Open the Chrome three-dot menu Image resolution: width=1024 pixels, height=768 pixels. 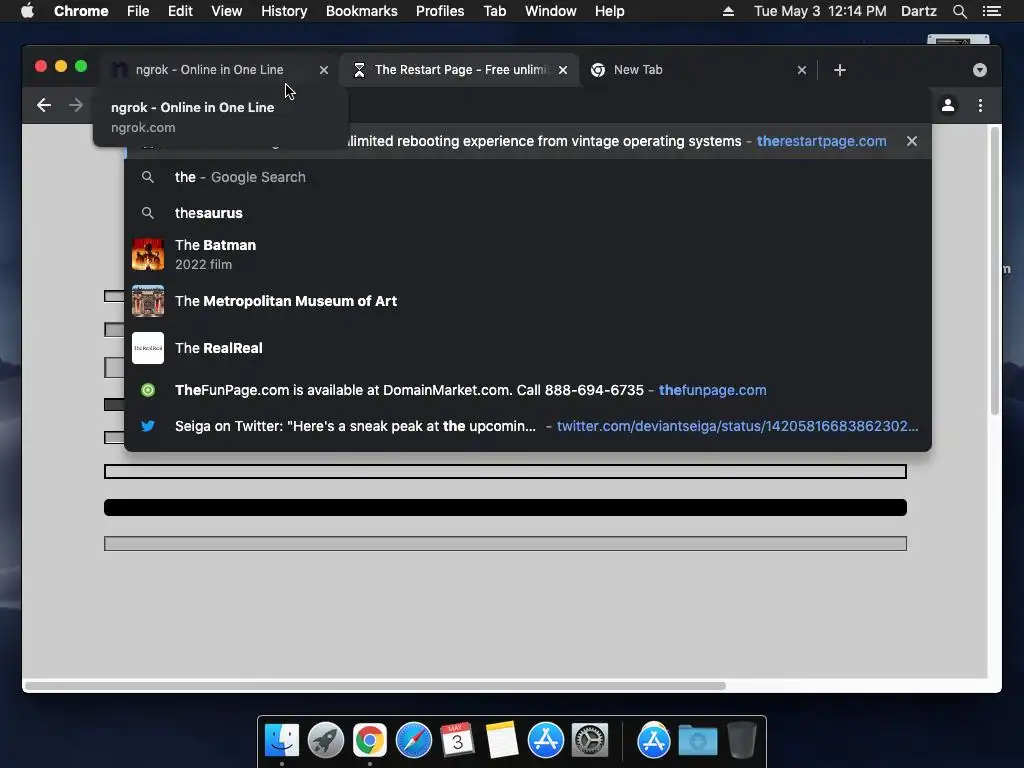(980, 105)
